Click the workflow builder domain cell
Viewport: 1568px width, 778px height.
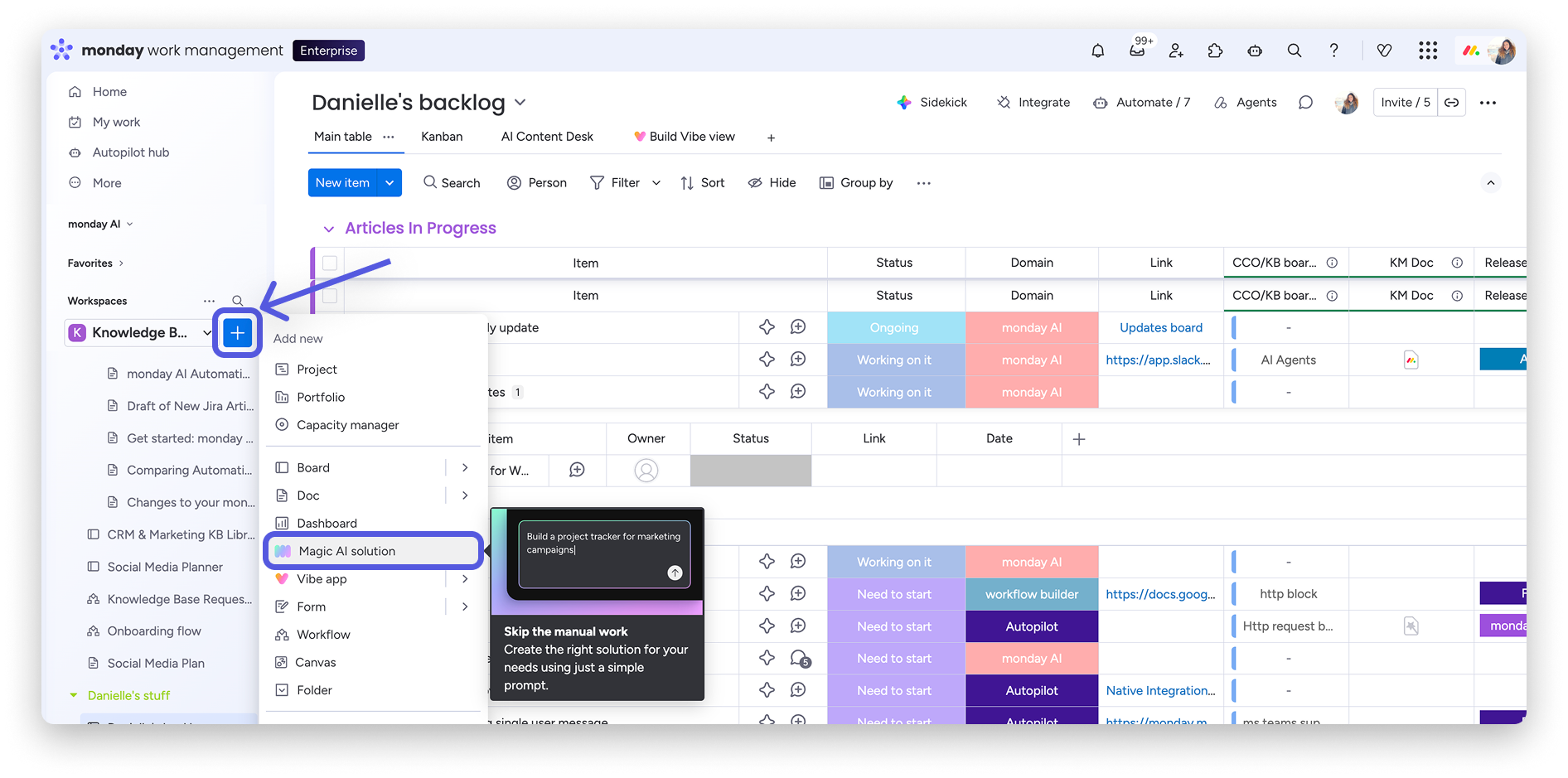pyautogui.click(x=1032, y=594)
